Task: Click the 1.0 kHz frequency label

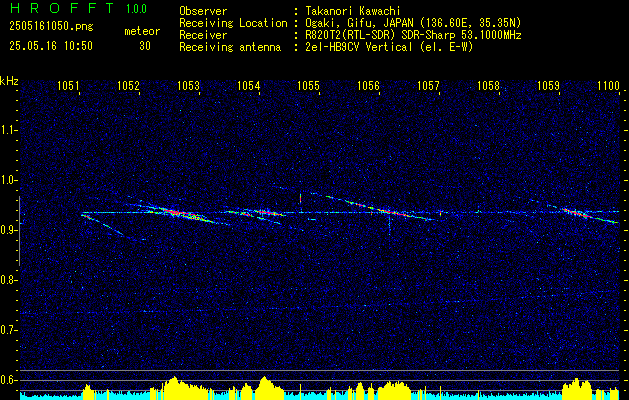Action: pos(9,180)
